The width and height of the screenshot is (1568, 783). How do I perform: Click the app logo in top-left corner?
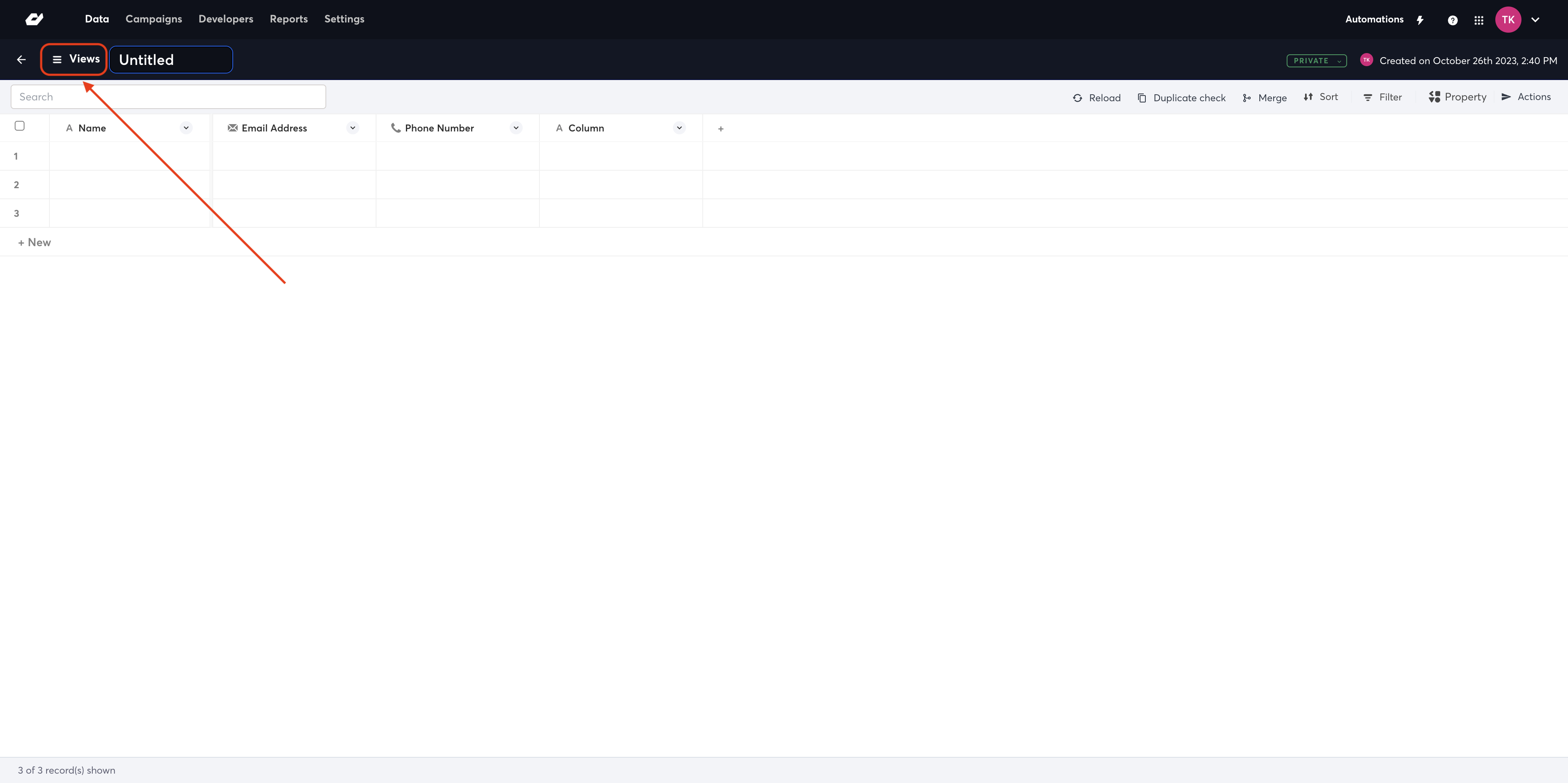[x=34, y=20]
